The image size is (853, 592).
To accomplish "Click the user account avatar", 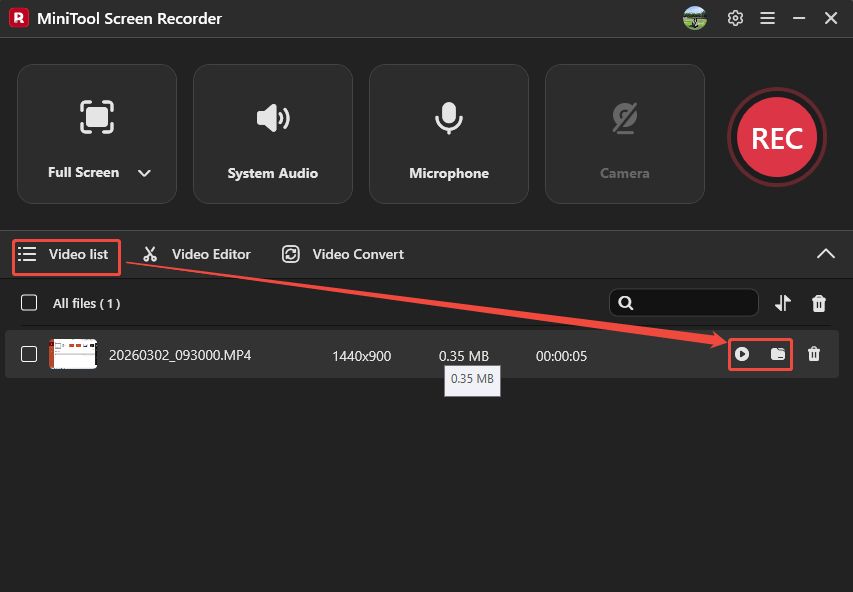I will click(x=694, y=18).
